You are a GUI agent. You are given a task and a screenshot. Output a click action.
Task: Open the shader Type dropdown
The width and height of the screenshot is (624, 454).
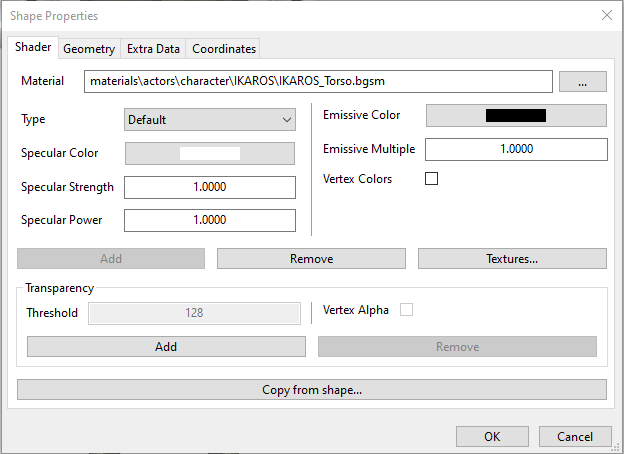(x=210, y=120)
